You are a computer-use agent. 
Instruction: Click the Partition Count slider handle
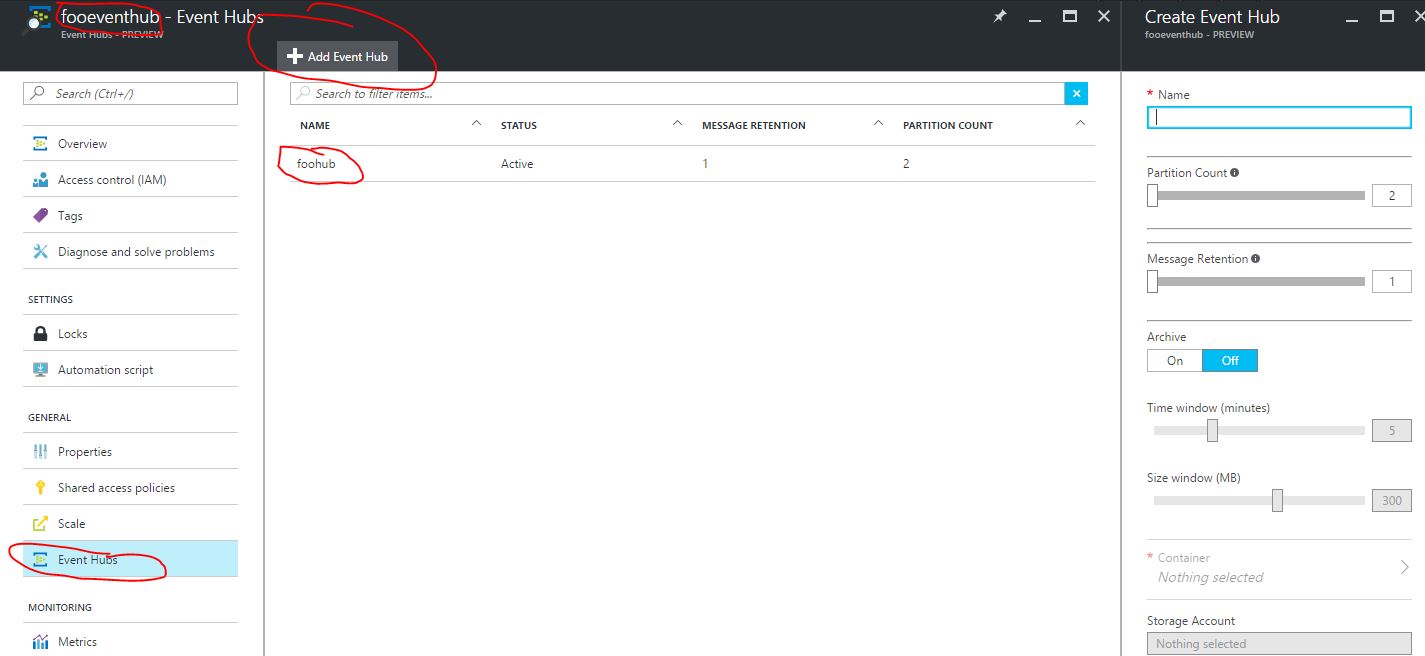pos(1153,196)
